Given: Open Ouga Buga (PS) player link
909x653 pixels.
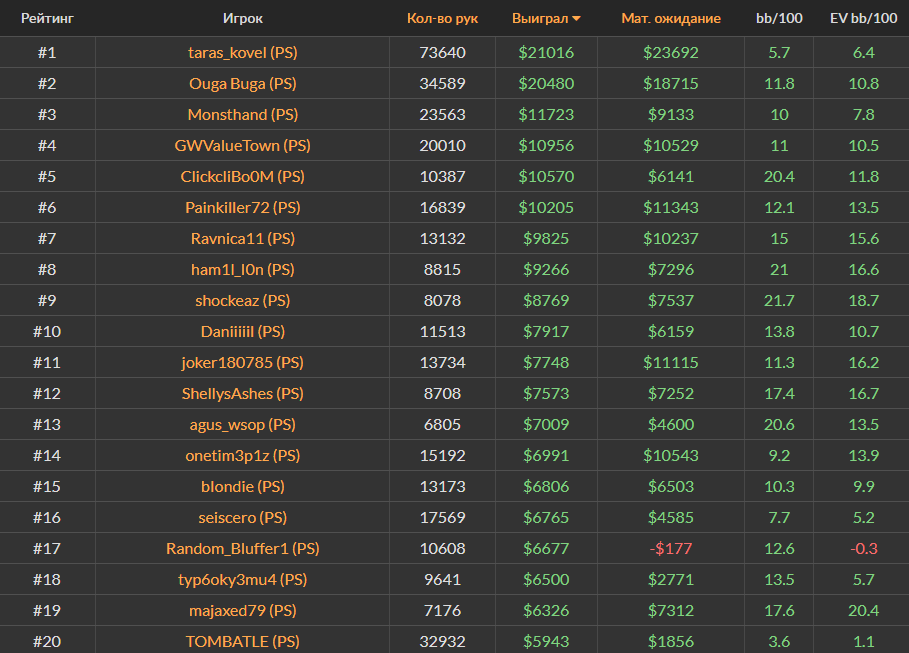Looking at the screenshot, I should 242,83.
